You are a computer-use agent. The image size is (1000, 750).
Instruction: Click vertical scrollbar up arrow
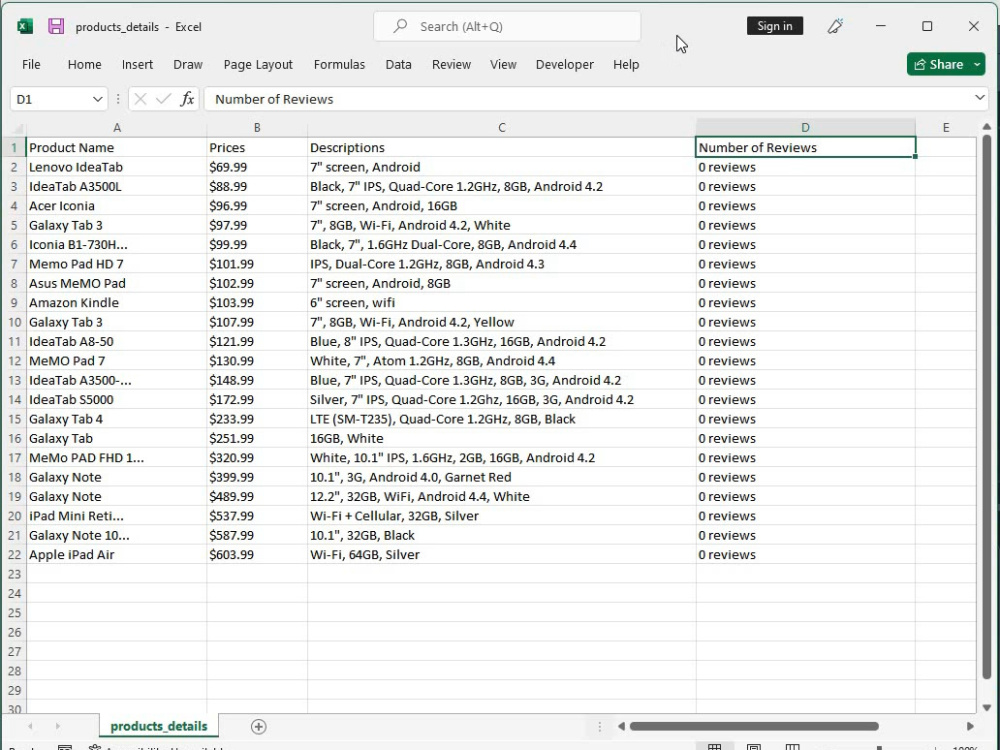[987, 127]
